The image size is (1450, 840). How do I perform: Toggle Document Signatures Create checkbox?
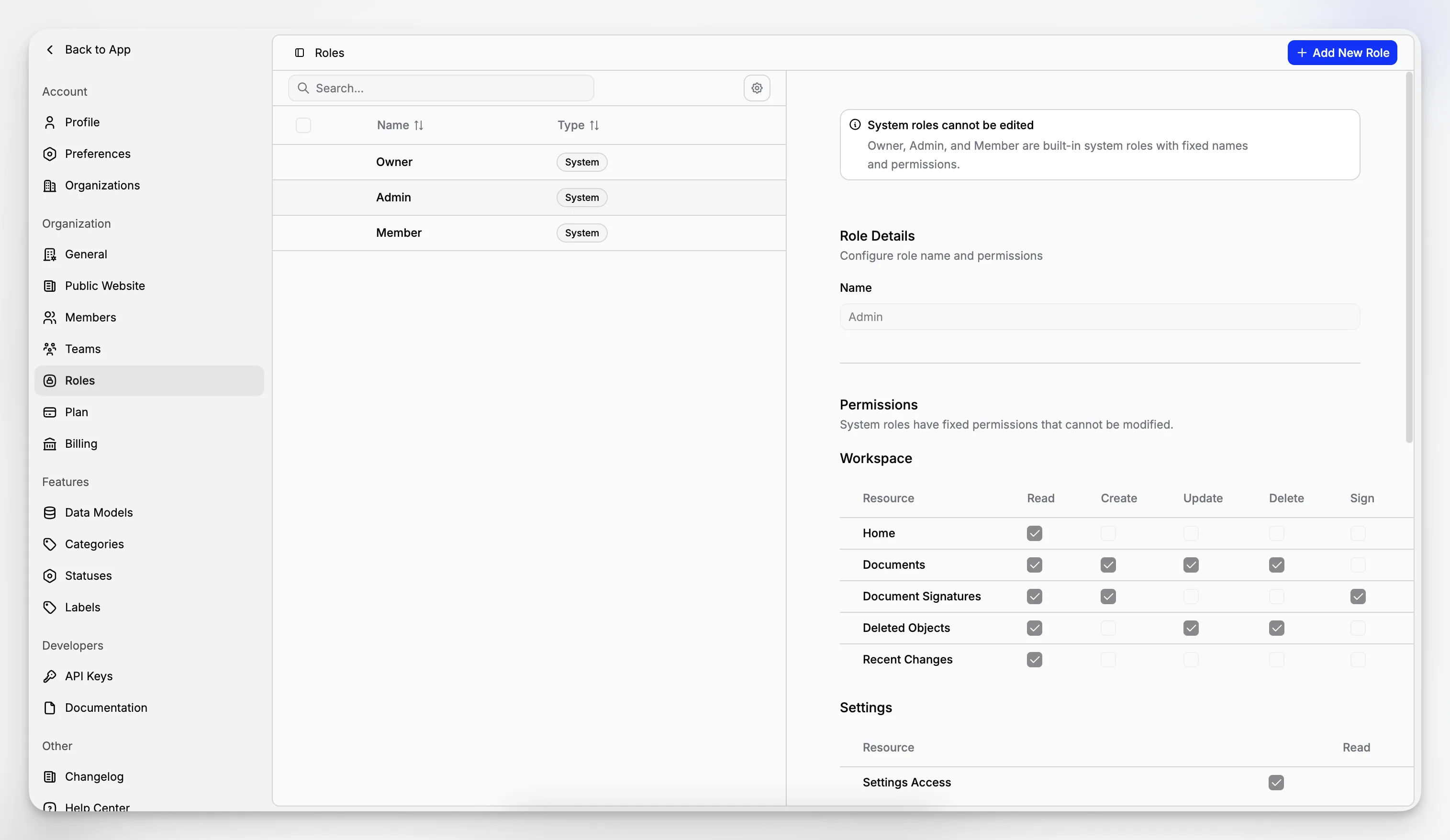pyautogui.click(x=1108, y=597)
